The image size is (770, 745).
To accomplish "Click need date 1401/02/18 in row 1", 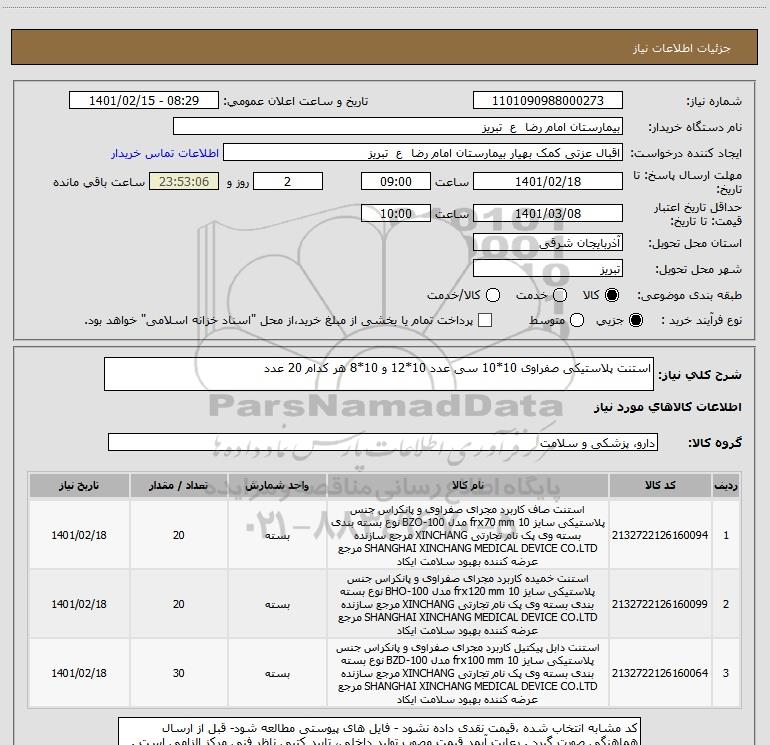I will click(79, 535).
